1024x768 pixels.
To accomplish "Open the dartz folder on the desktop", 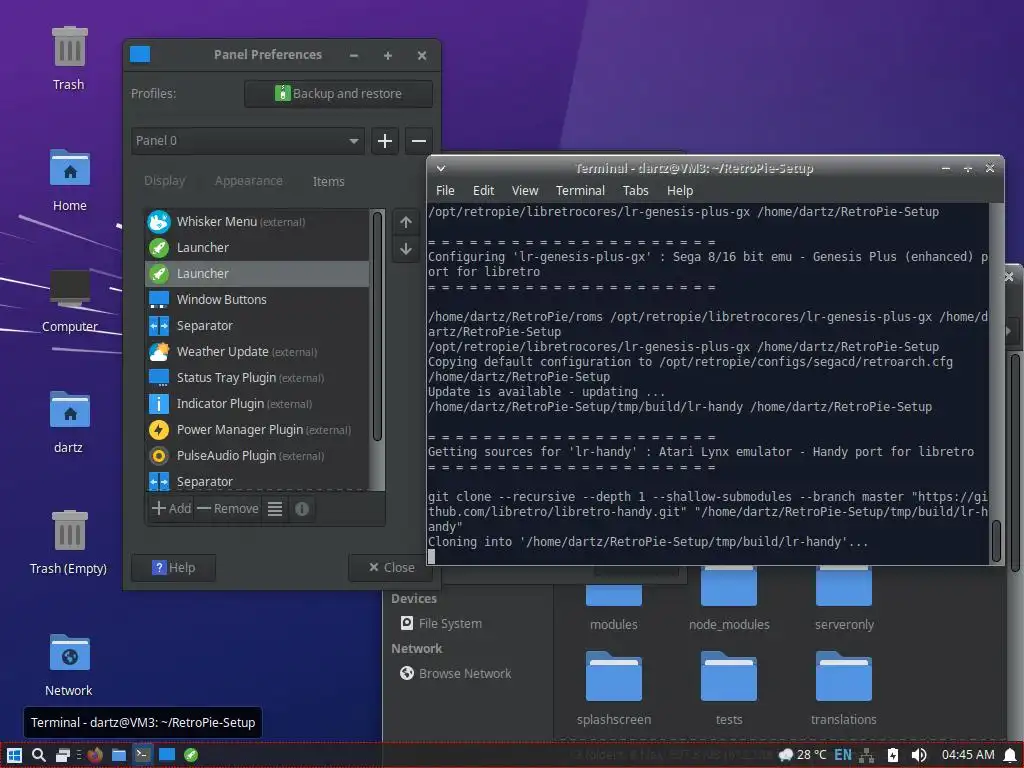I will [x=69, y=422].
